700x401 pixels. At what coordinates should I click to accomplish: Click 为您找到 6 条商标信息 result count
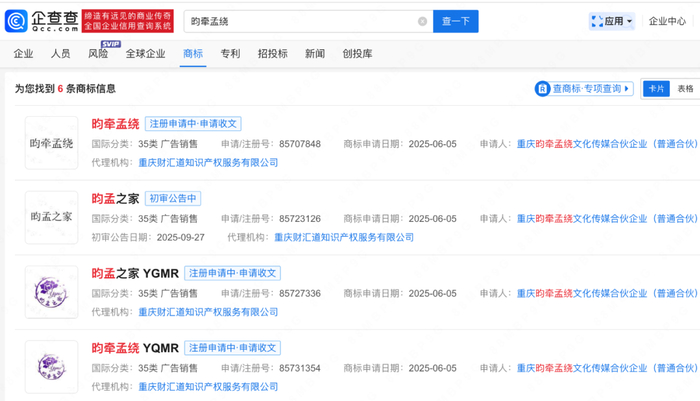[65, 88]
